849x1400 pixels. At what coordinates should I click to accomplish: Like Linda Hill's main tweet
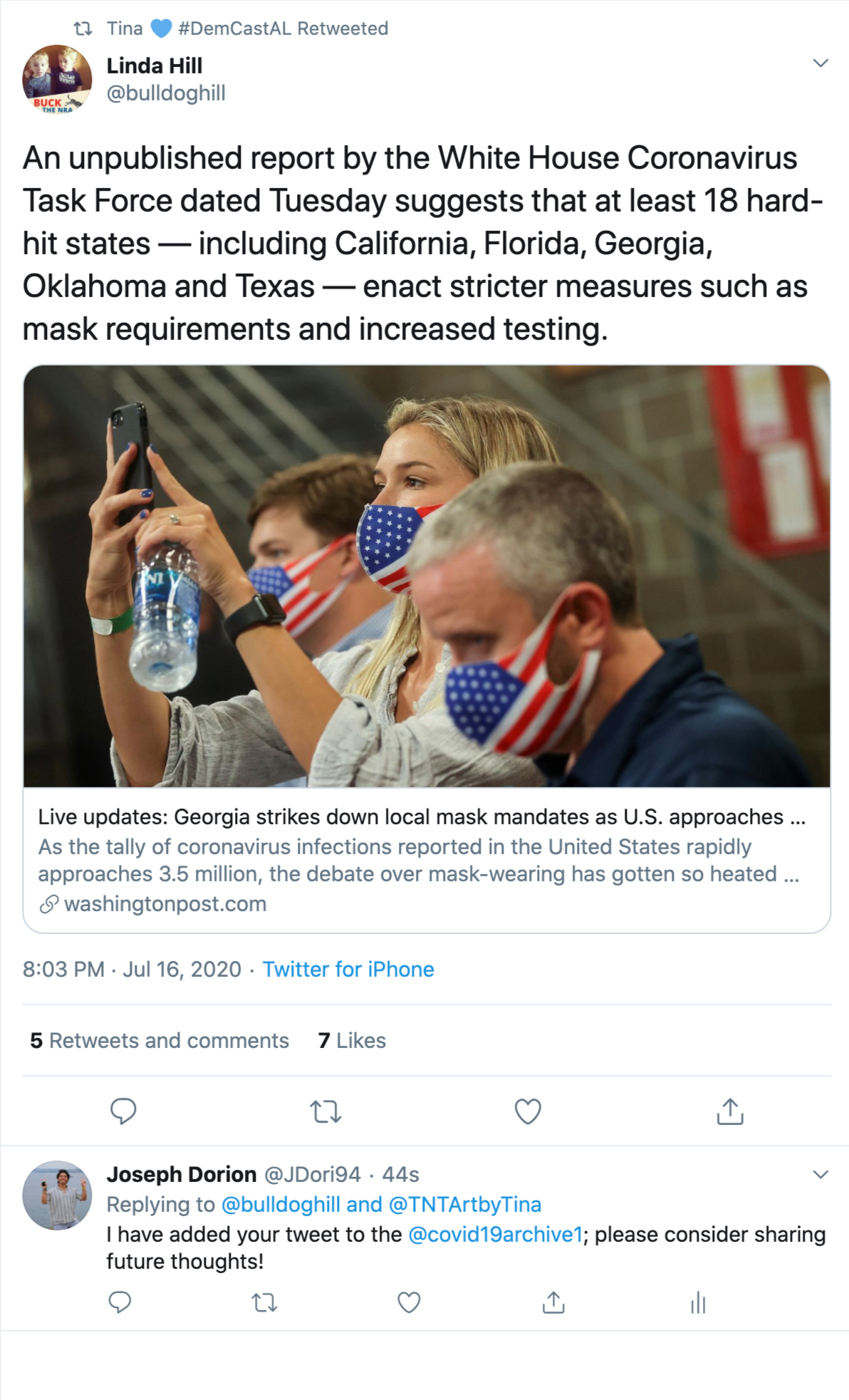(528, 1111)
